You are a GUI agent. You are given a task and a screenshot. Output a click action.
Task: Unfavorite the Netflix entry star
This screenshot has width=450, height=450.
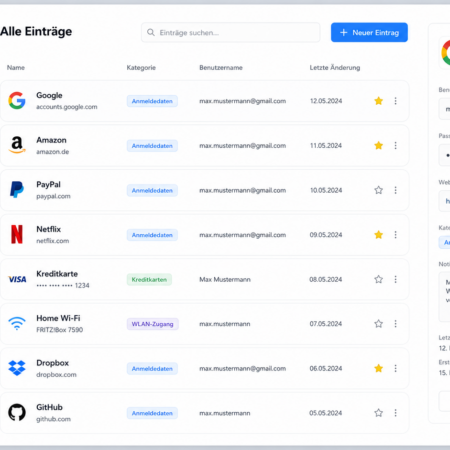pos(378,235)
